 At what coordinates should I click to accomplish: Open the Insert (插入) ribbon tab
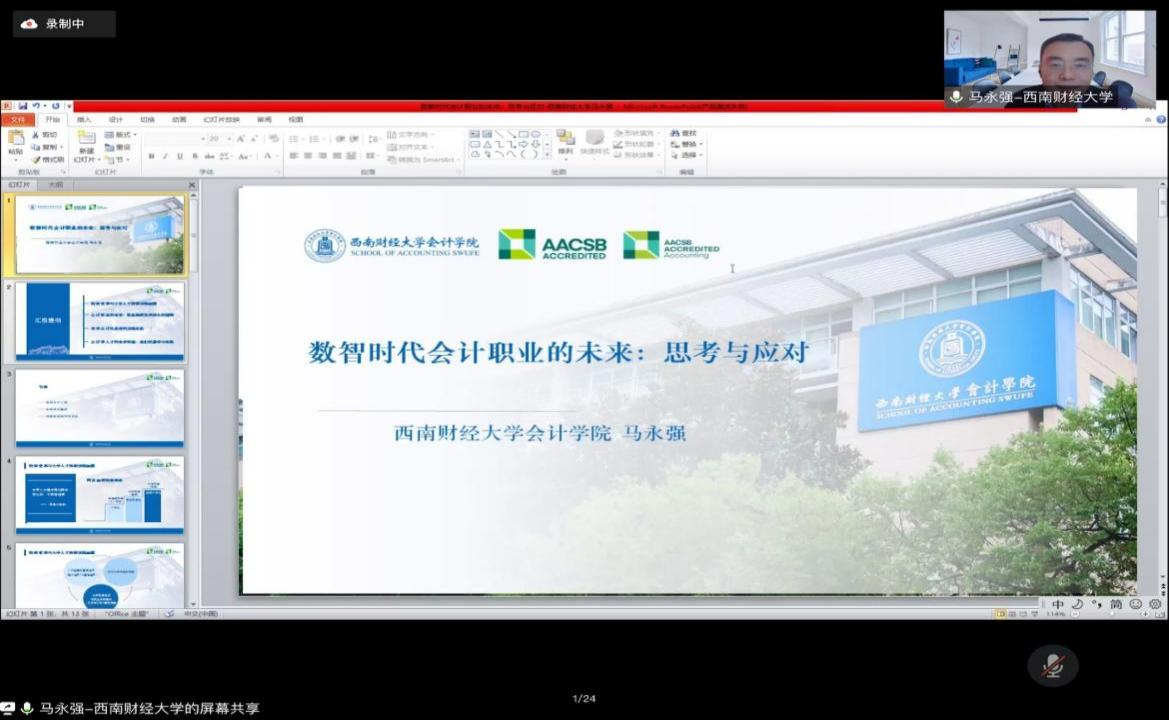[84, 119]
